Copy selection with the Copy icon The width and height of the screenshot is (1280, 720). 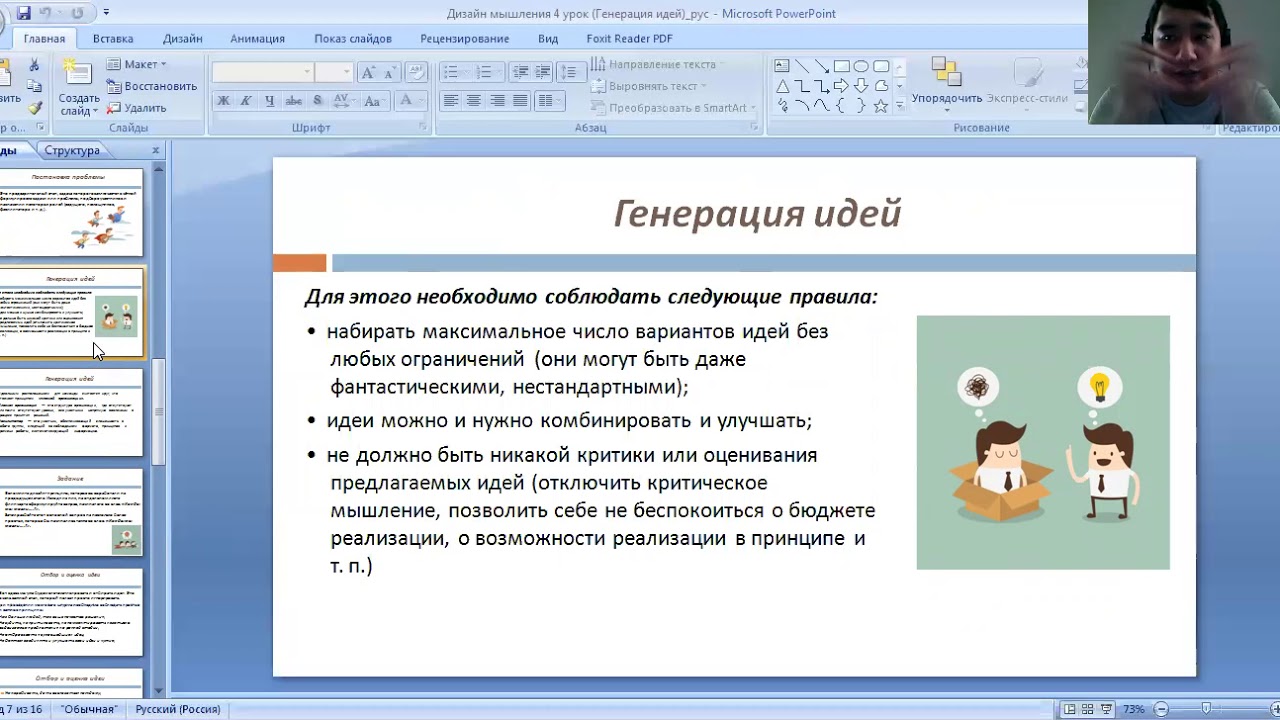coord(35,86)
